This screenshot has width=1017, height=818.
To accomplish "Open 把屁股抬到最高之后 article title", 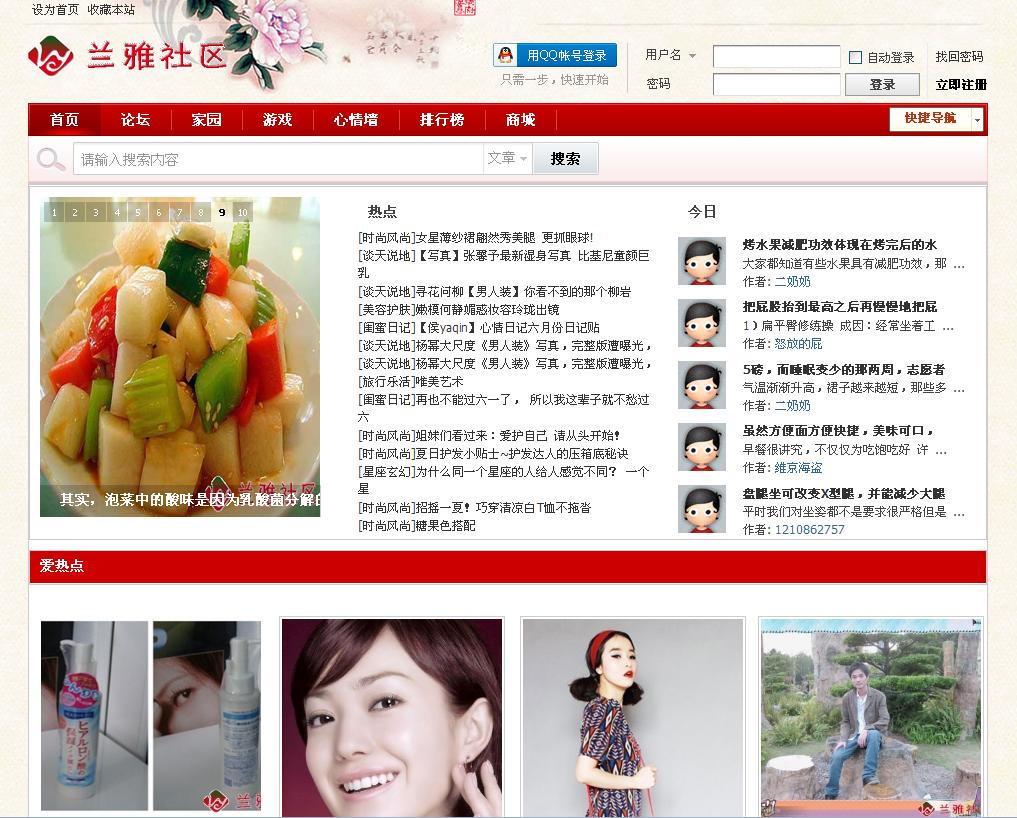I will click(x=839, y=306).
